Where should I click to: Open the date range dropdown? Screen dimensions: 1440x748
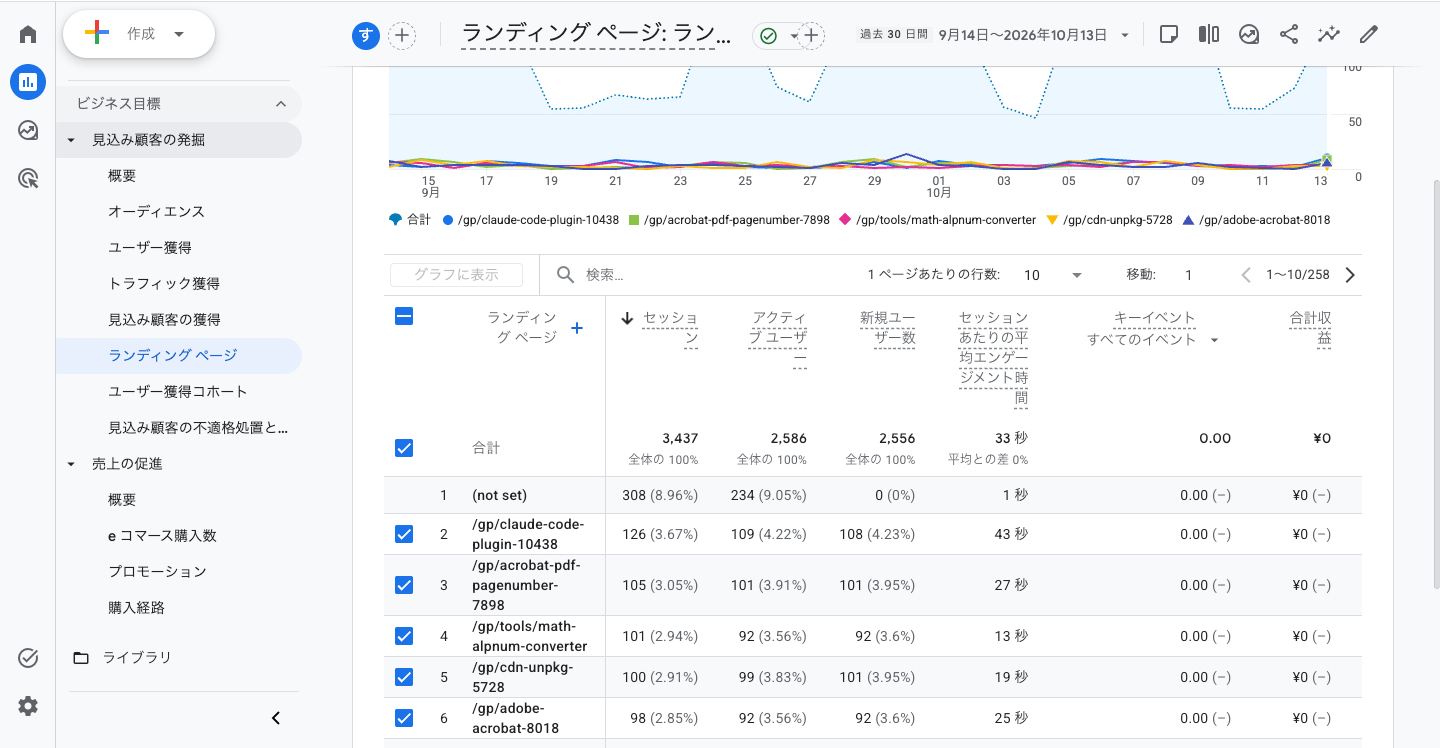(1034, 35)
